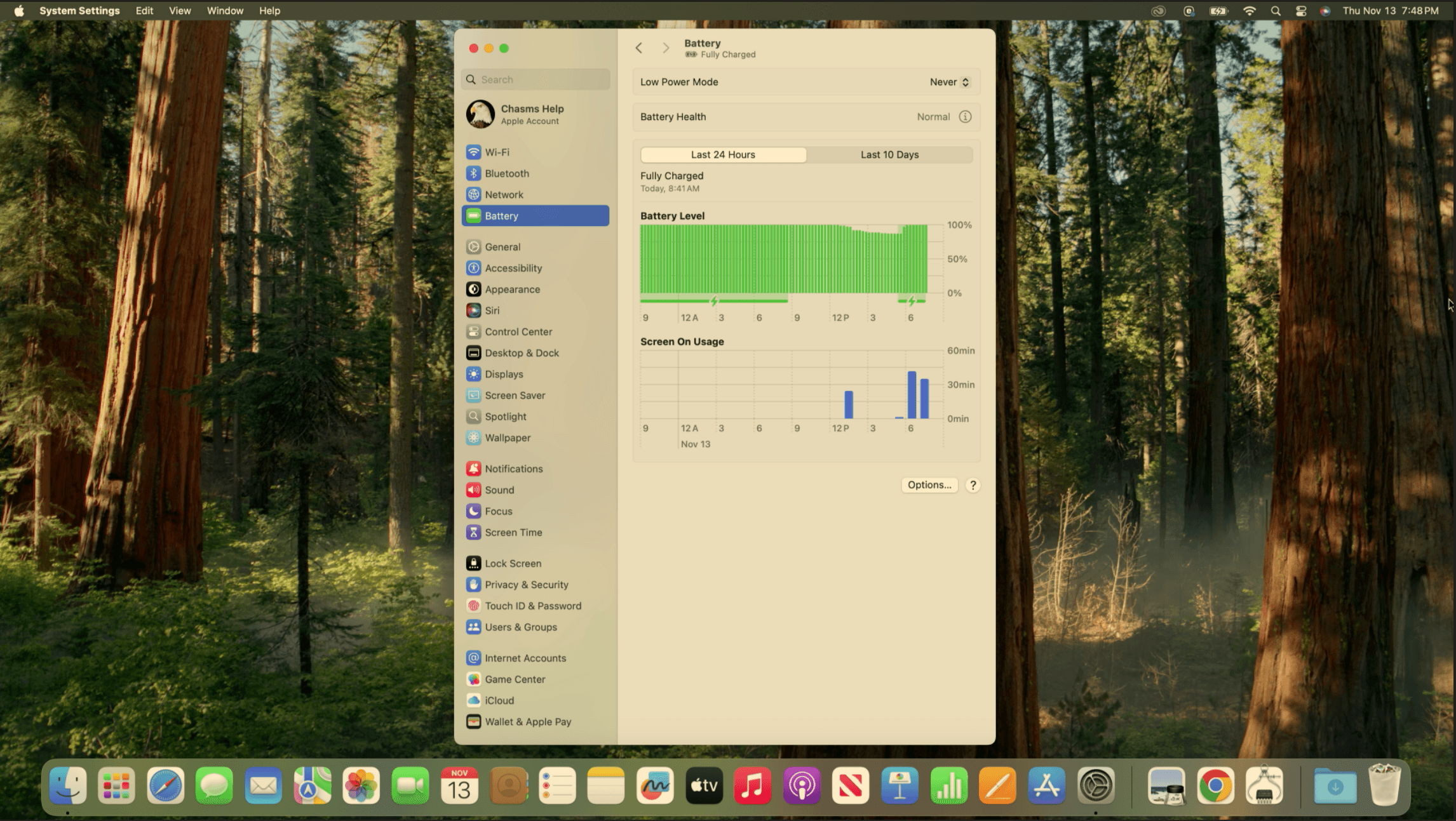Select Displays in the sidebar
The image size is (1456, 821).
click(x=504, y=374)
